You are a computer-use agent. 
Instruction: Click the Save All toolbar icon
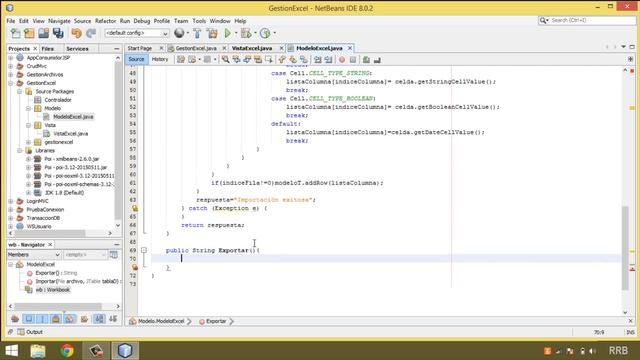point(58,33)
